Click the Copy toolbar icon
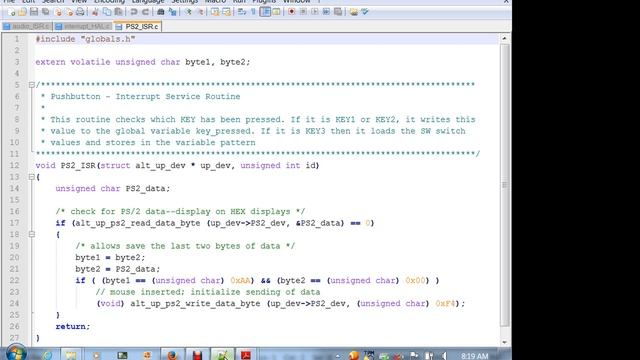The width and height of the screenshot is (640, 360). 107,12
